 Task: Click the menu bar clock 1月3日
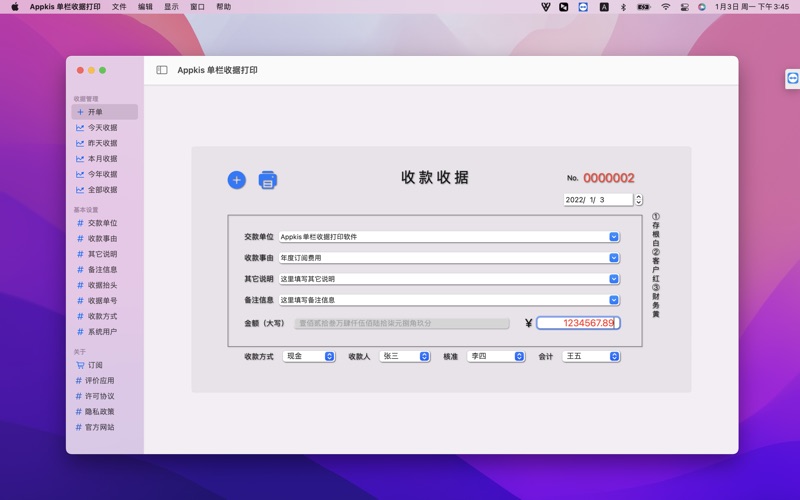coord(752,7)
